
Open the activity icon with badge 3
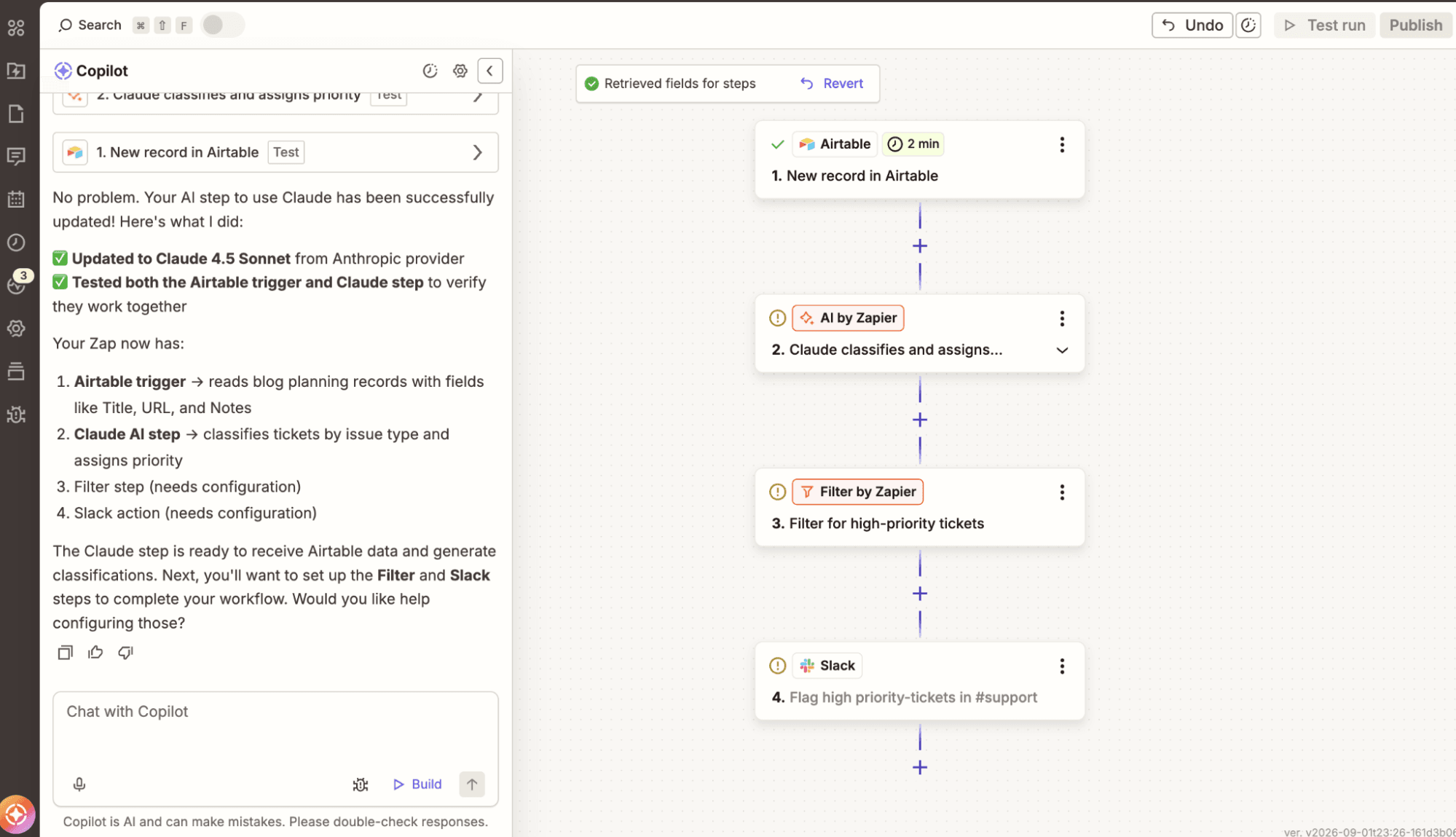[x=16, y=283]
